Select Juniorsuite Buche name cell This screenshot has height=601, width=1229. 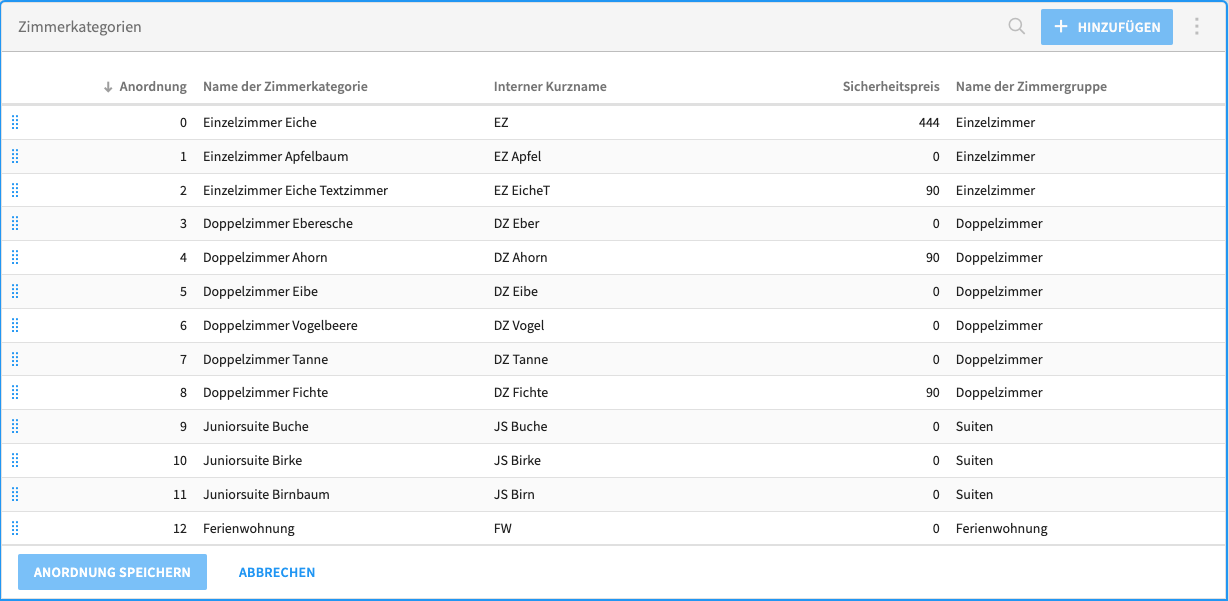[x=256, y=426]
